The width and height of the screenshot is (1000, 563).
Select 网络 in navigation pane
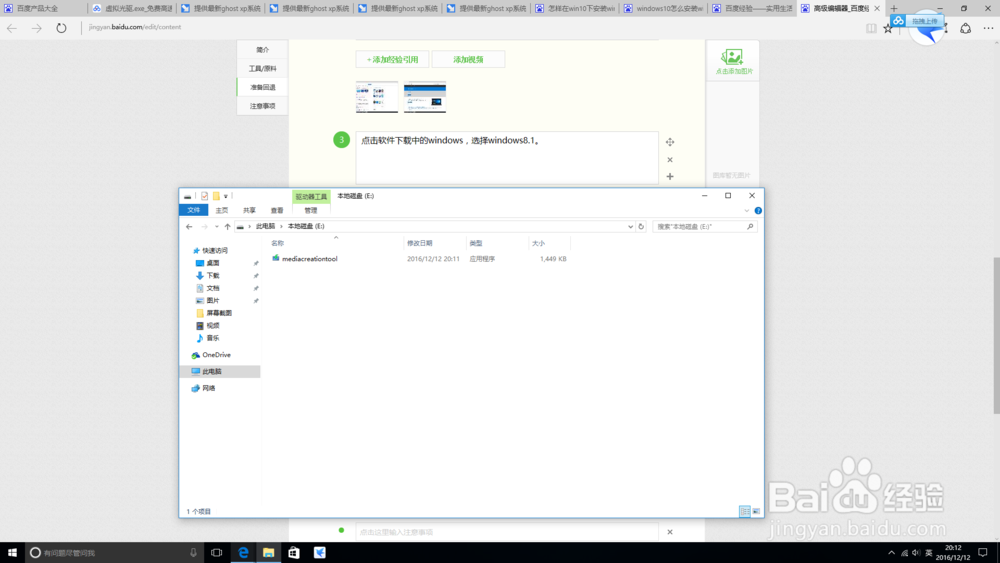pos(209,388)
